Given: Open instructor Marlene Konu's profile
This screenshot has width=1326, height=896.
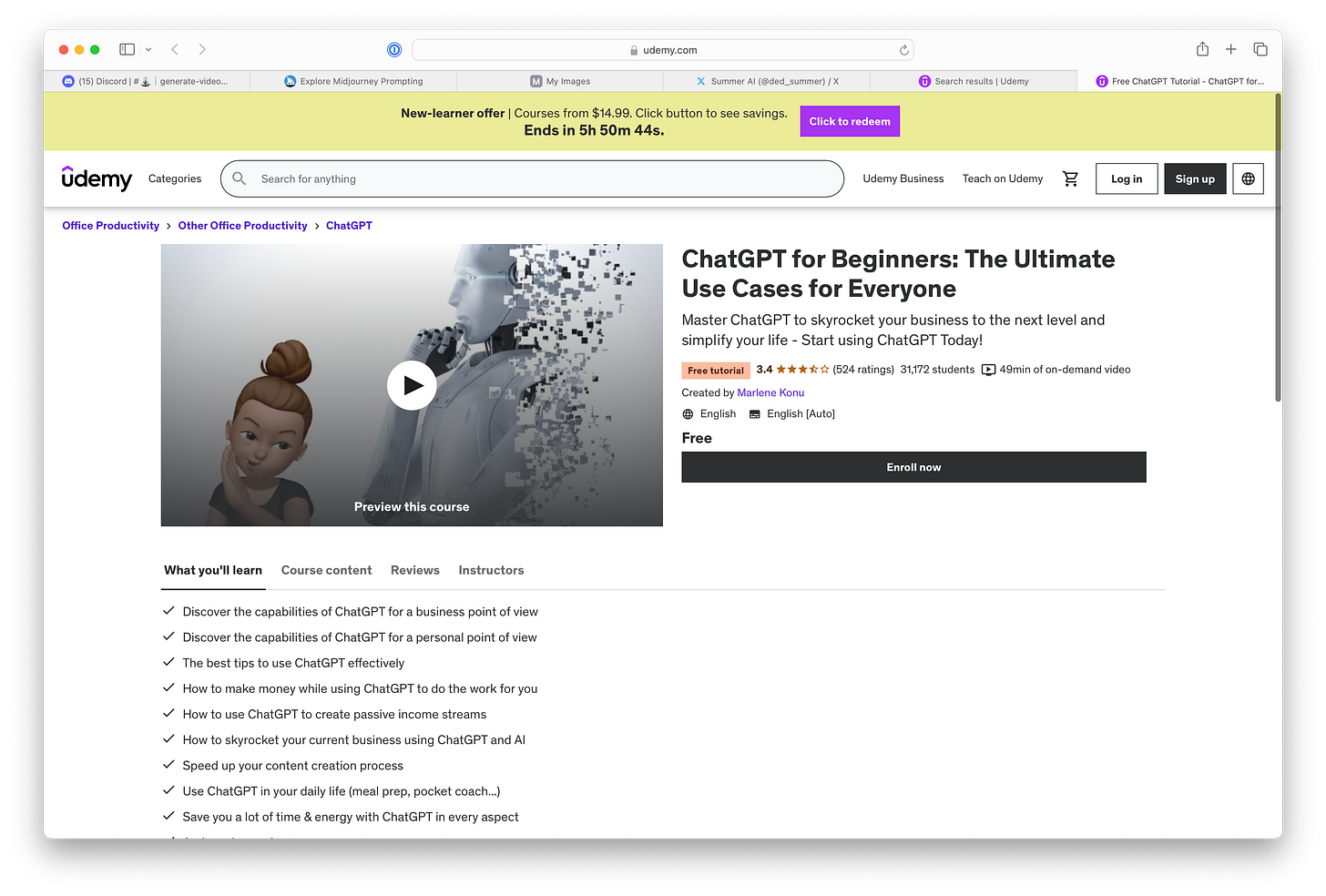Looking at the screenshot, I should coord(770,392).
